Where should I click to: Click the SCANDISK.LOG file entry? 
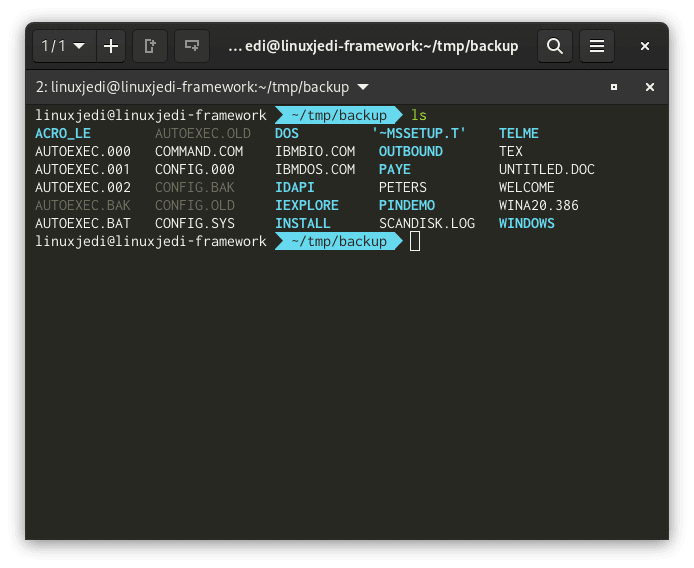click(426, 223)
